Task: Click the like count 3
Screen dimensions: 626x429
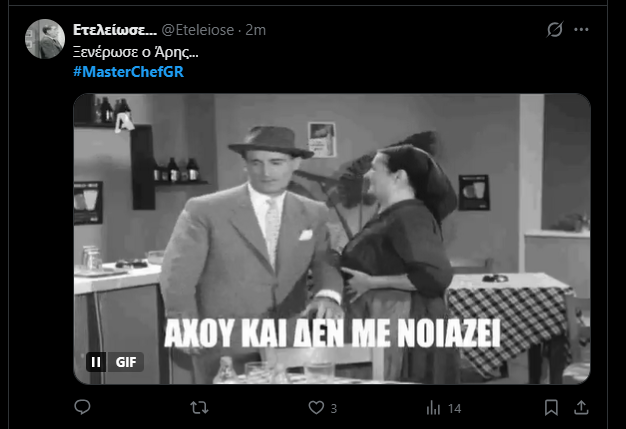Action: tap(334, 409)
